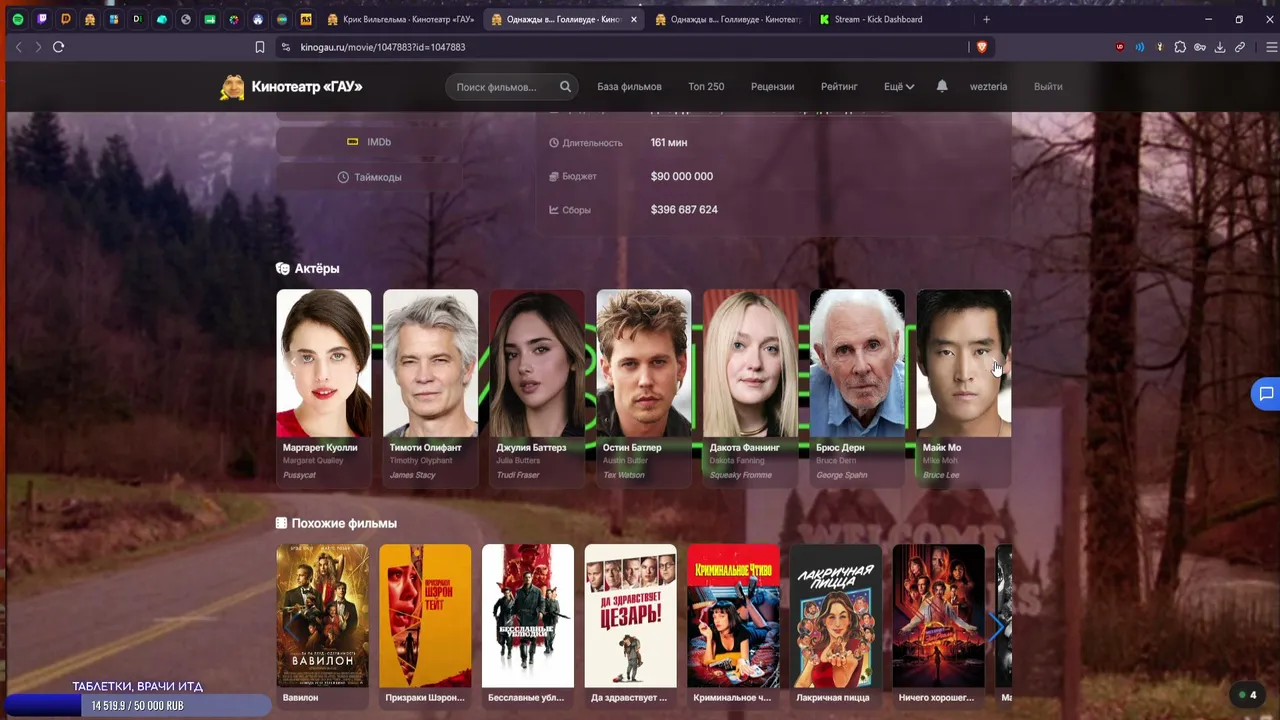Click the 'Похожие фильмы' section heading
Image resolution: width=1280 pixels, height=720 pixels.
tap(336, 523)
